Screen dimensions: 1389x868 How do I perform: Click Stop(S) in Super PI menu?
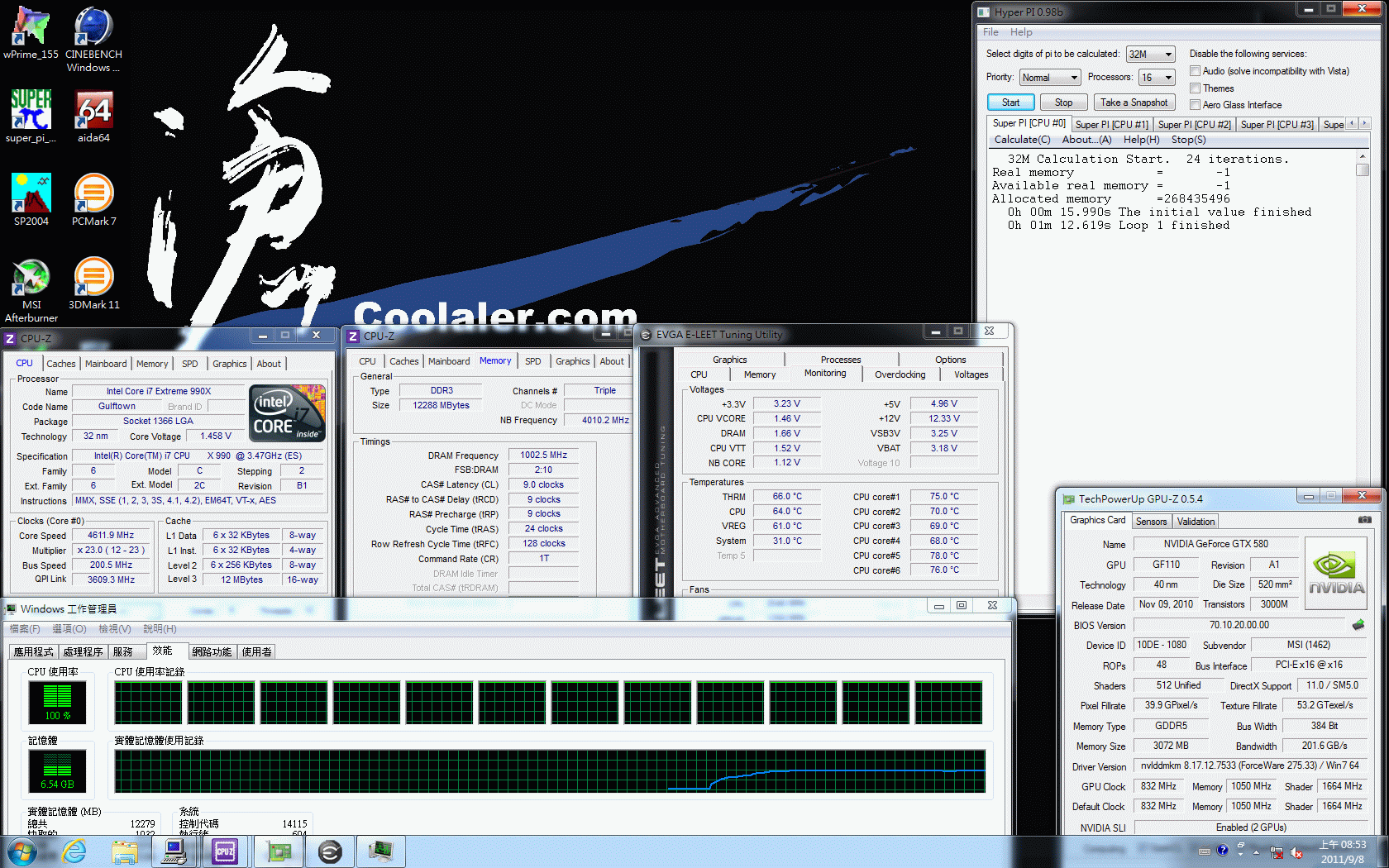tap(1188, 140)
